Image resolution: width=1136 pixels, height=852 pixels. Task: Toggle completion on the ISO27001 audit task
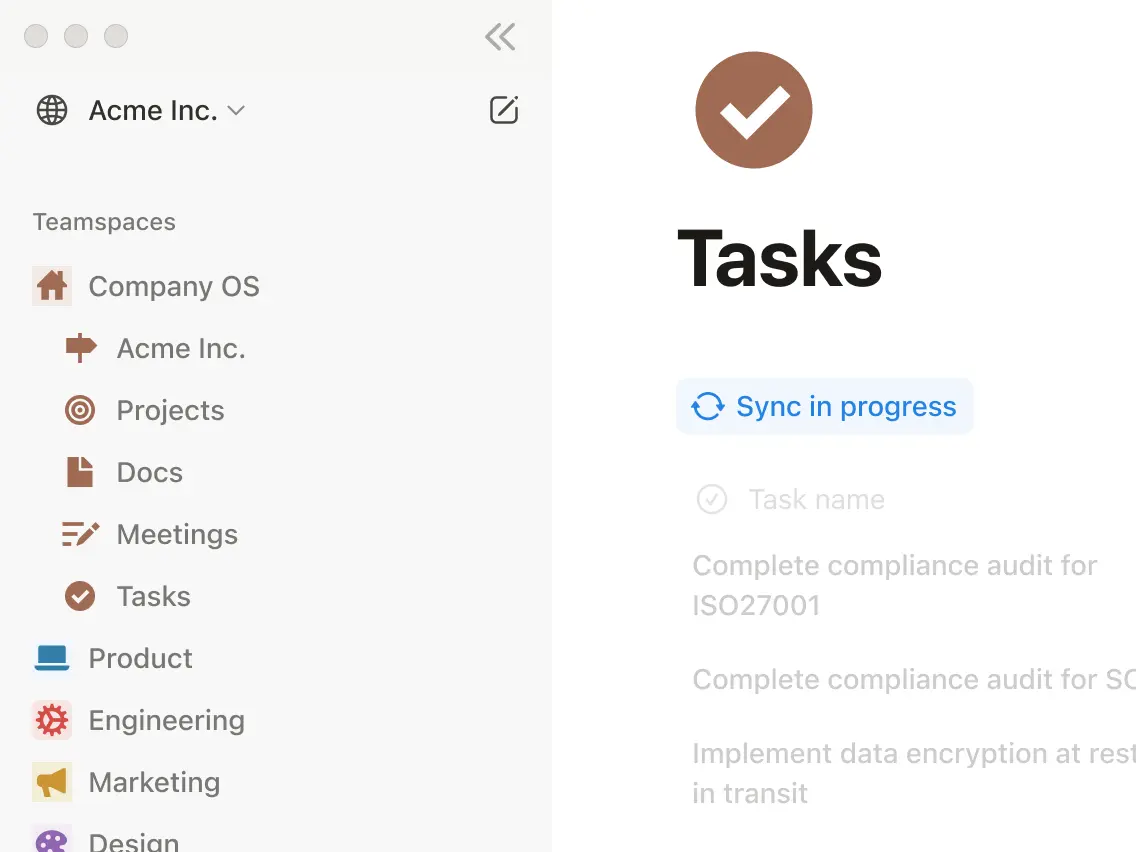click(893, 585)
